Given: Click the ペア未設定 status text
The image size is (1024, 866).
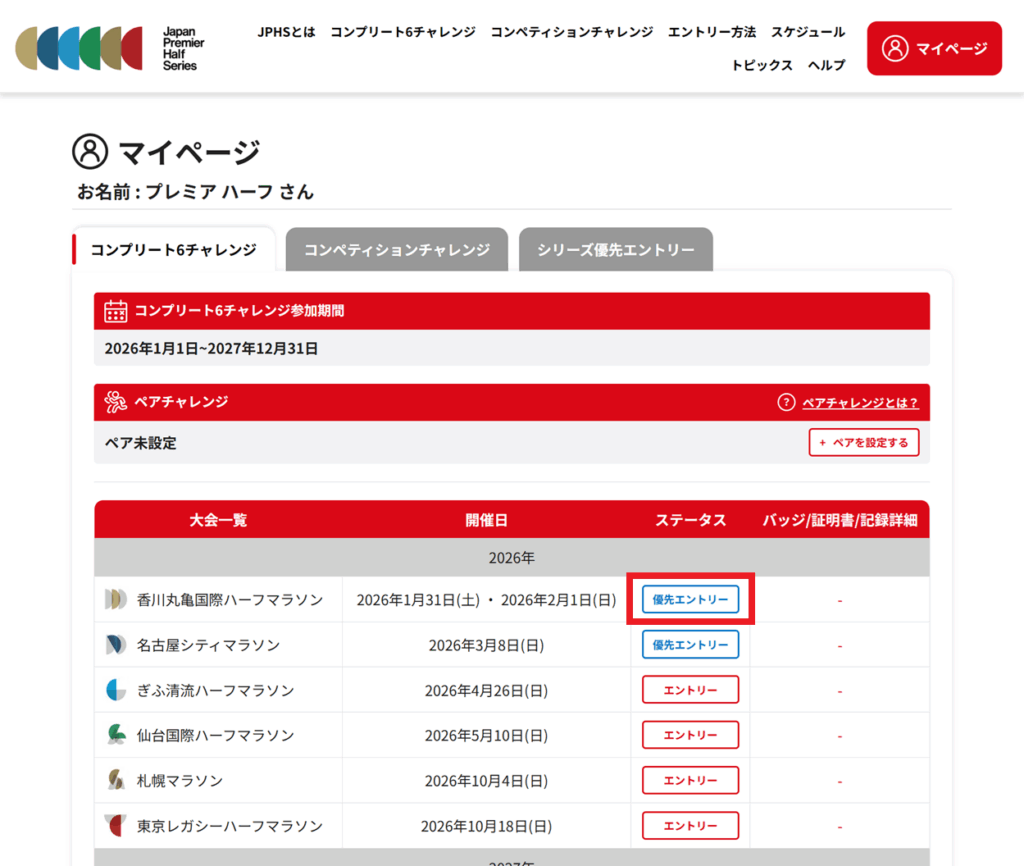Looking at the screenshot, I should click(x=140, y=443).
